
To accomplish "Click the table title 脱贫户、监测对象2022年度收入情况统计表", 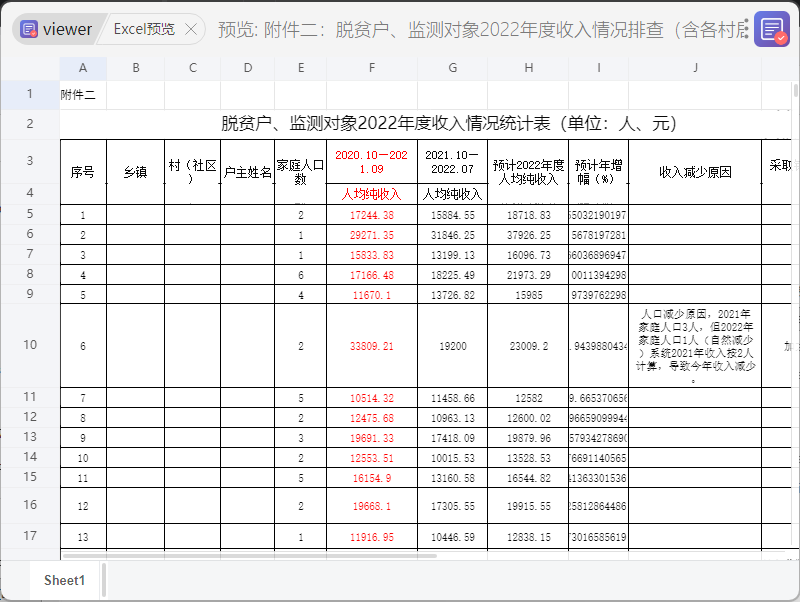I will click(x=449, y=123).
